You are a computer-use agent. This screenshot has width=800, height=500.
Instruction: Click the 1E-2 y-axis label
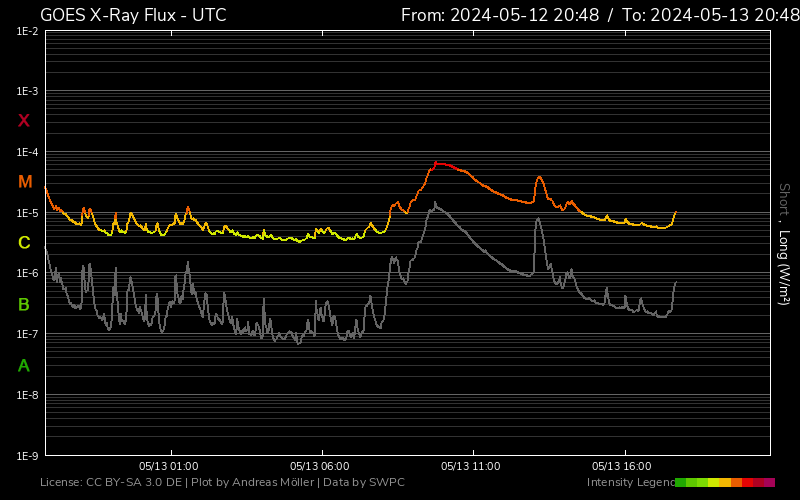27,31
